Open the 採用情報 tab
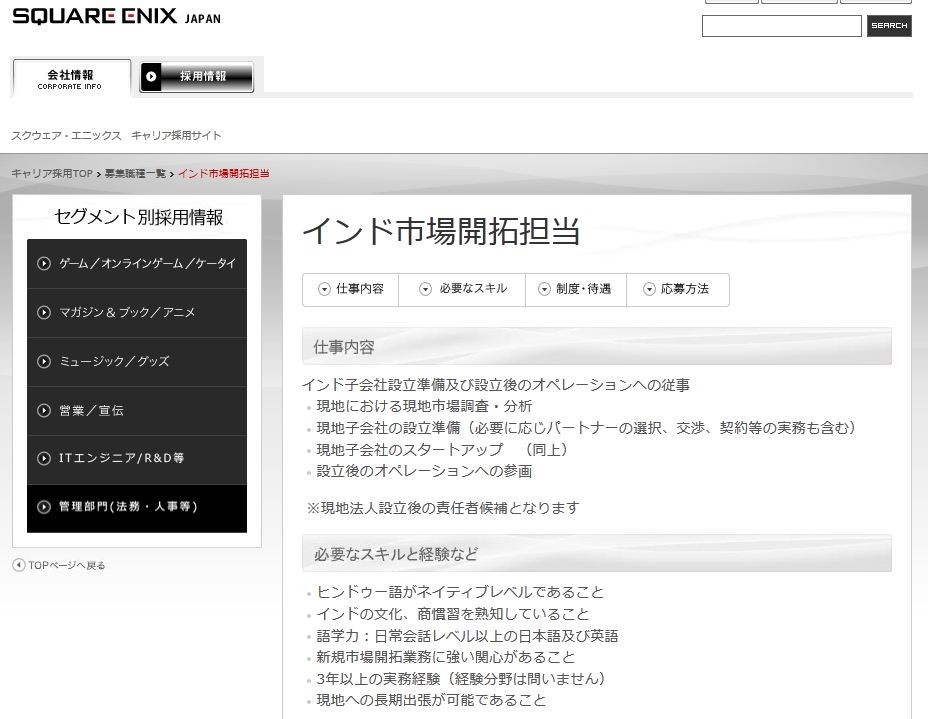The image size is (928, 719). point(196,77)
